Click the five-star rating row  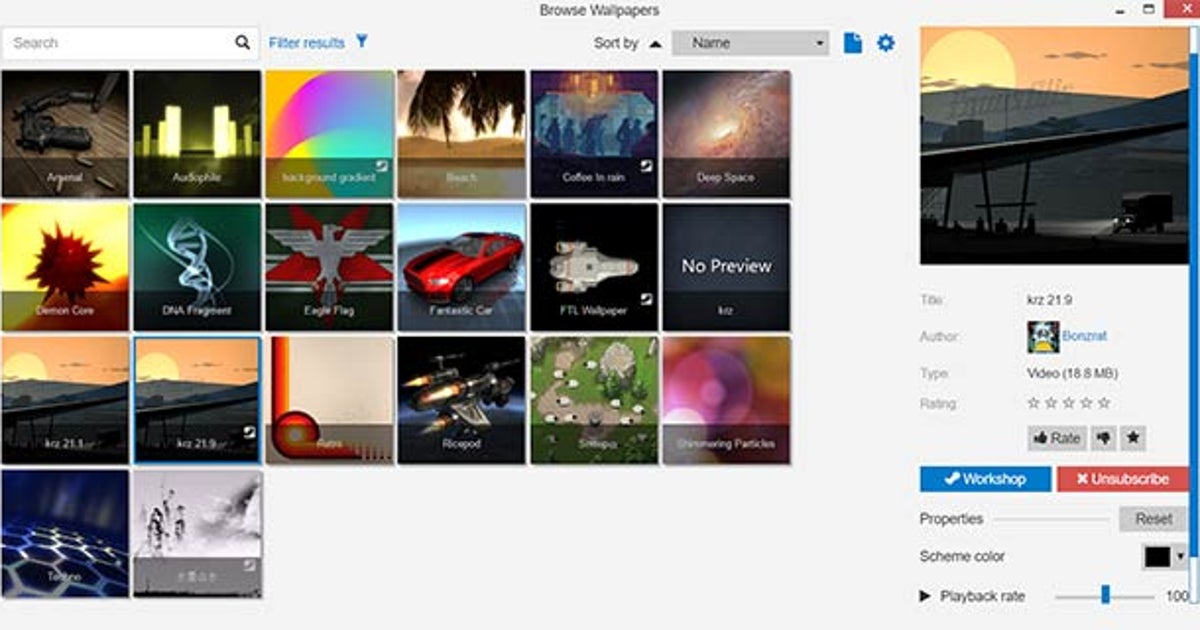pos(1069,404)
